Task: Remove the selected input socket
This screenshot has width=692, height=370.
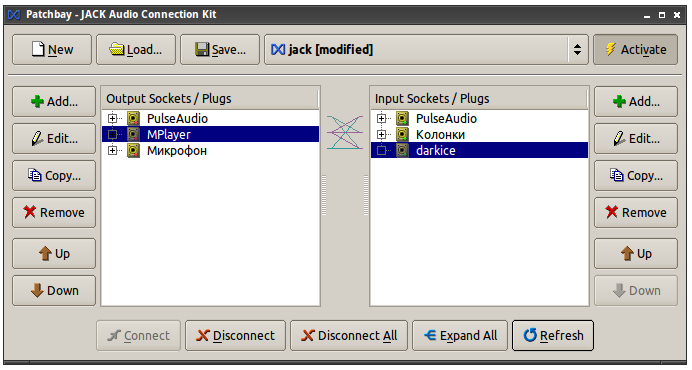Action: point(636,213)
